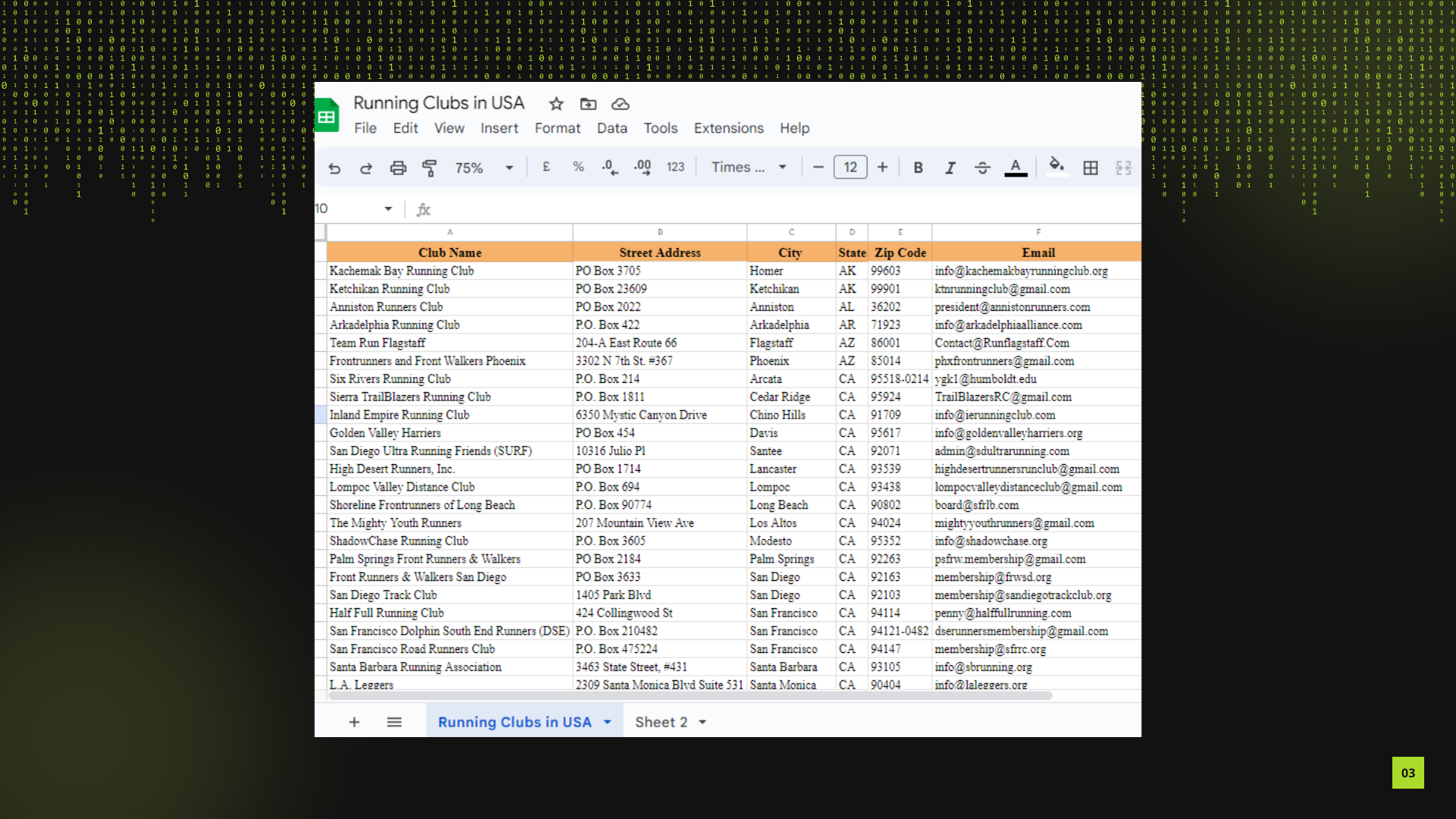Open the Times font family dropdown
Screen dimensions: 1456x819
[749, 167]
